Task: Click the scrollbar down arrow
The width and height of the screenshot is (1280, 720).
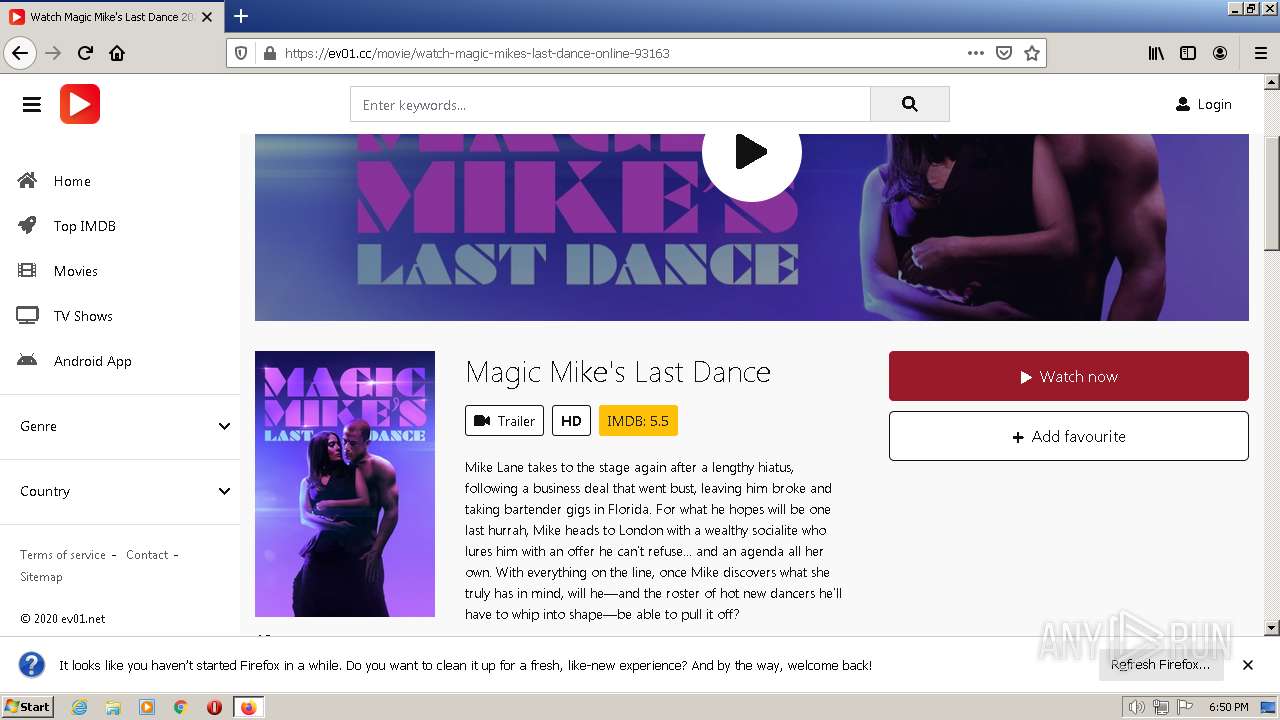Action: (1272, 628)
